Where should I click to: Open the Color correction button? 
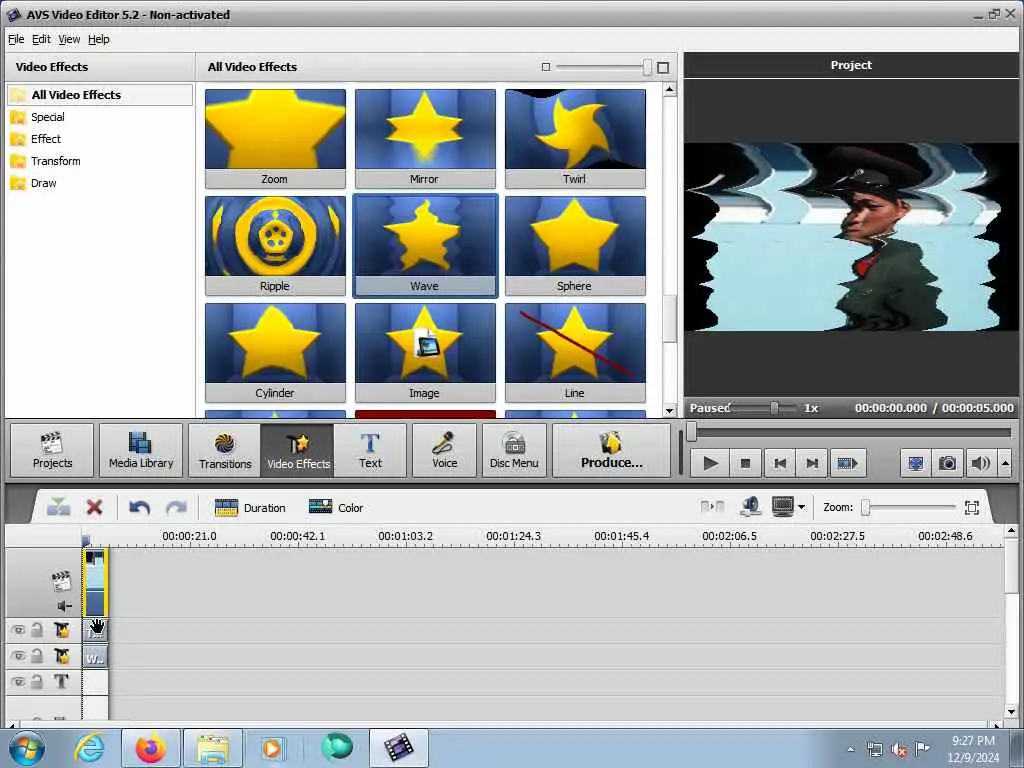tap(336, 507)
